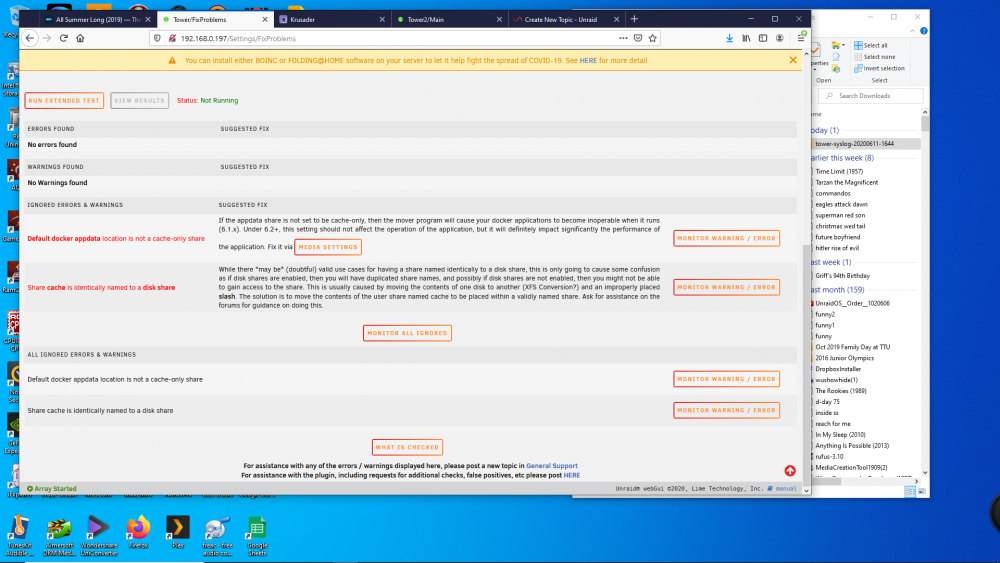Switch to the Tower2/Main tab
The image size is (1000, 563).
pyautogui.click(x=448, y=20)
